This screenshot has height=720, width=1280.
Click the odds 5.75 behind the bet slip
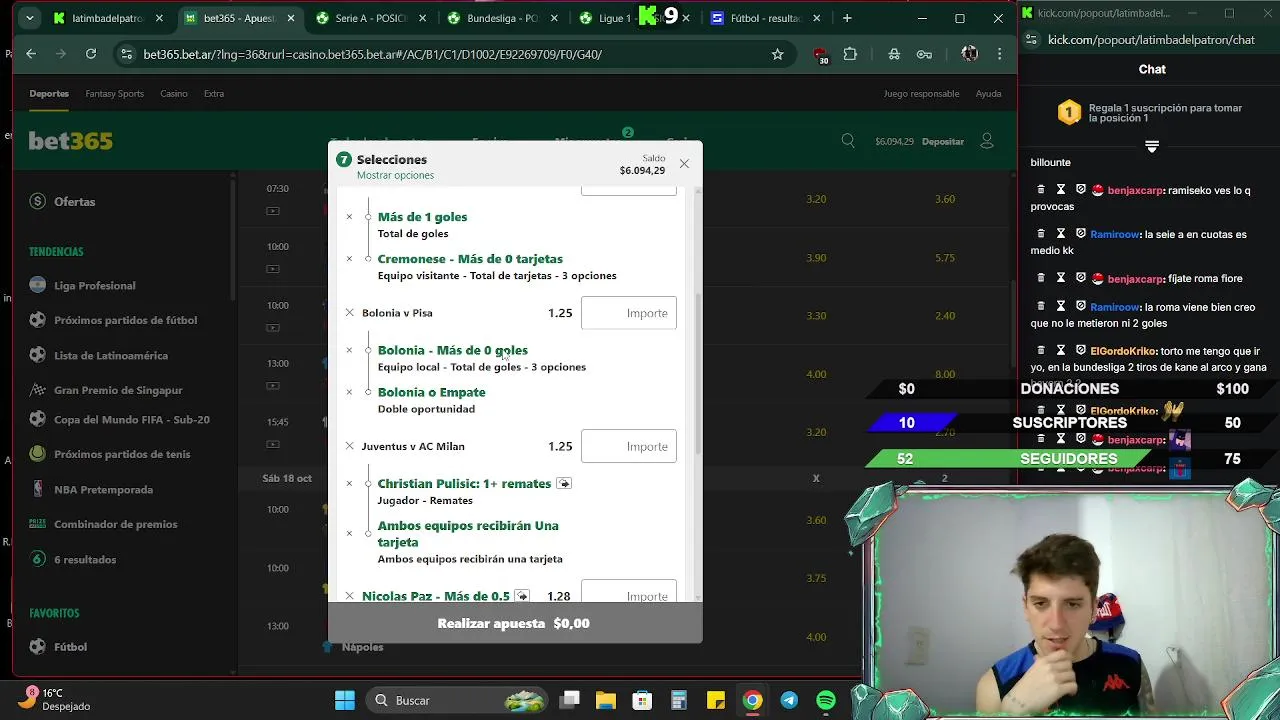pos(944,258)
